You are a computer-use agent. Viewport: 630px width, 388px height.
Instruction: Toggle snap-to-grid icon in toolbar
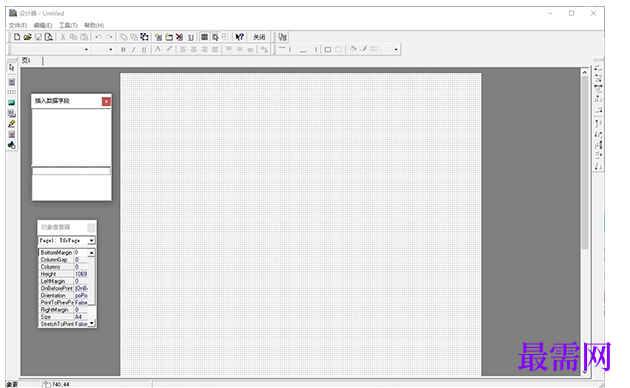tap(215, 37)
